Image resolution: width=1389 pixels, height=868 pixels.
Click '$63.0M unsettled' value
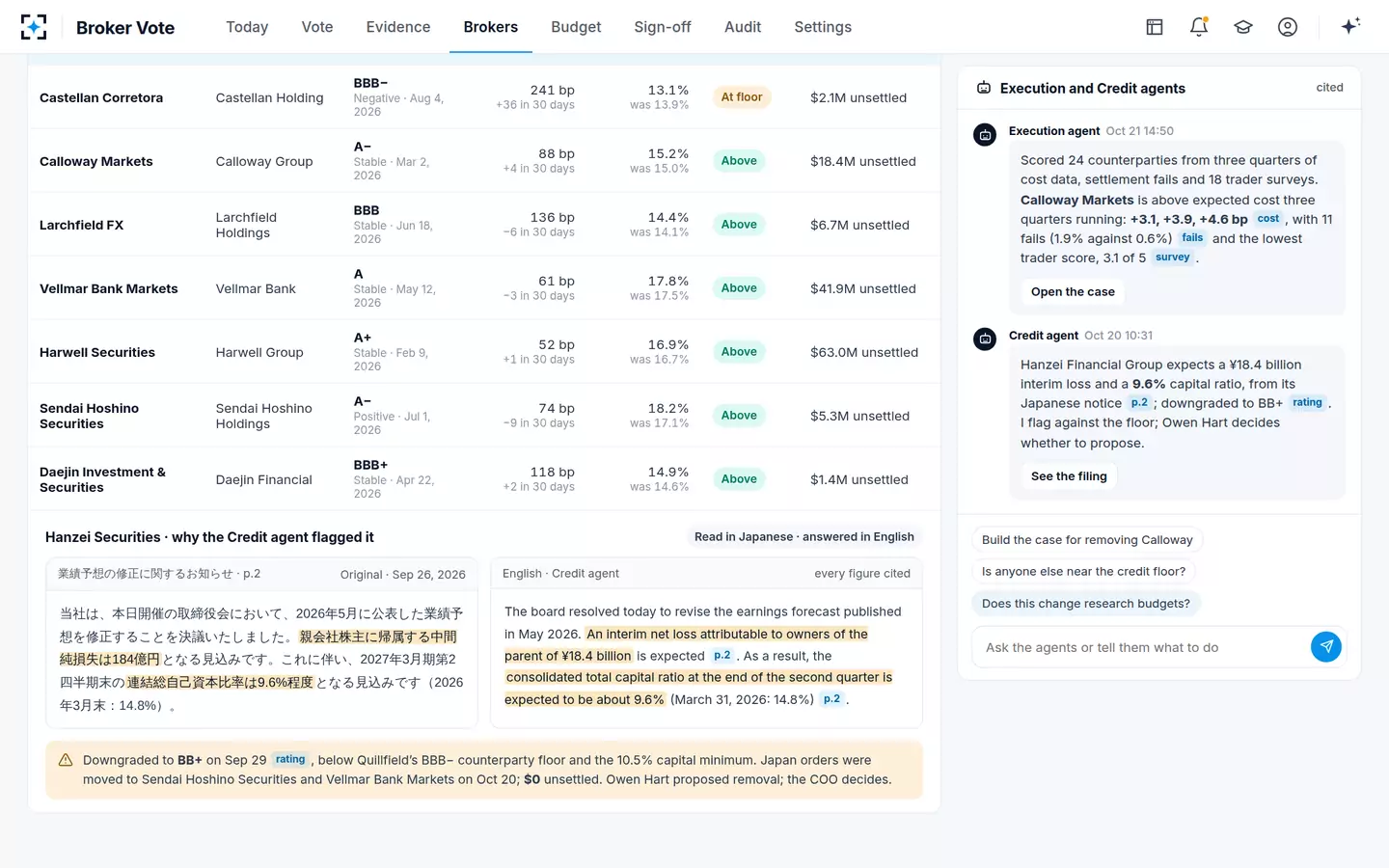[864, 352]
